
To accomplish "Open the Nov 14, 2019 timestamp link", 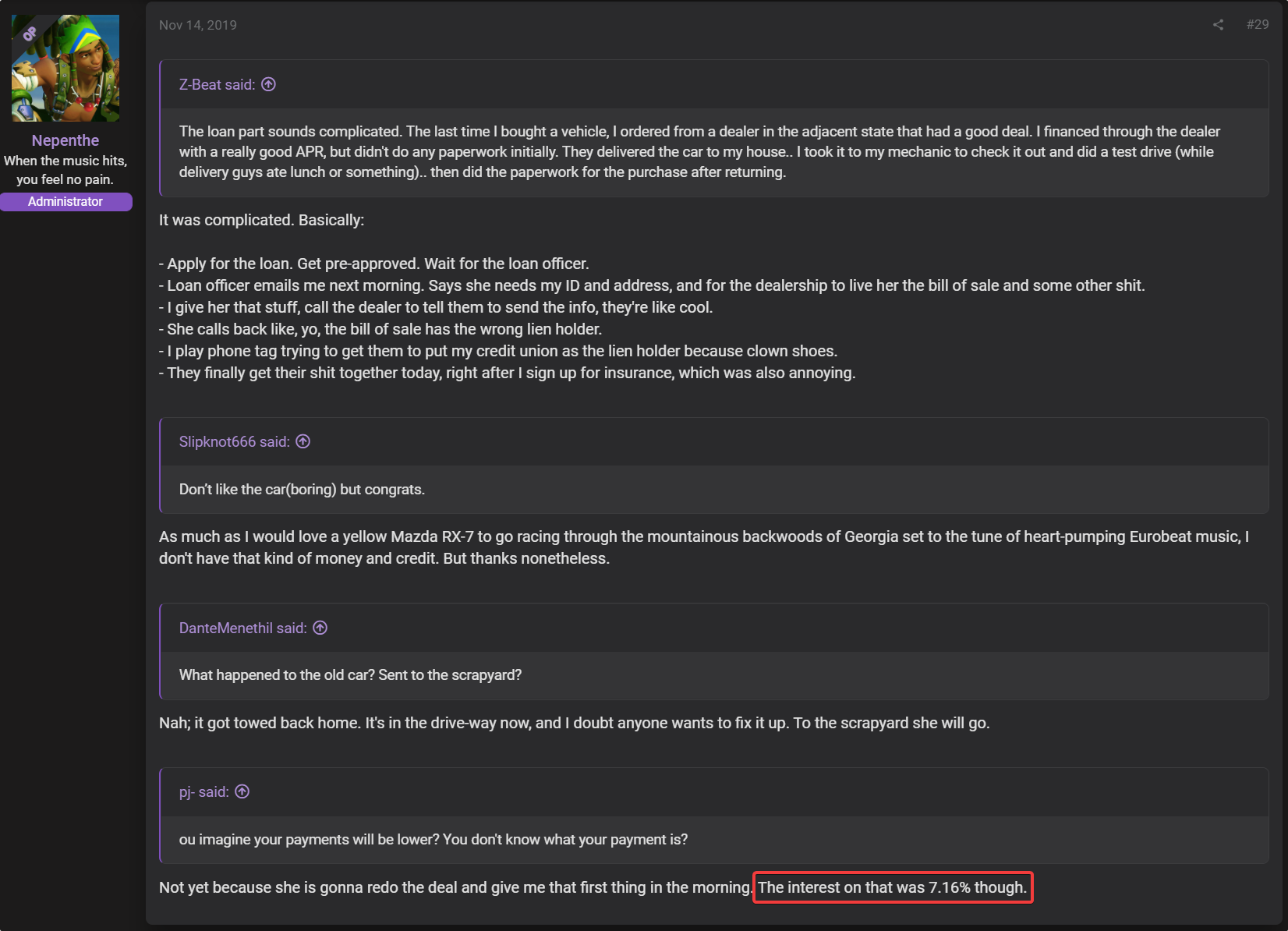I will [198, 25].
